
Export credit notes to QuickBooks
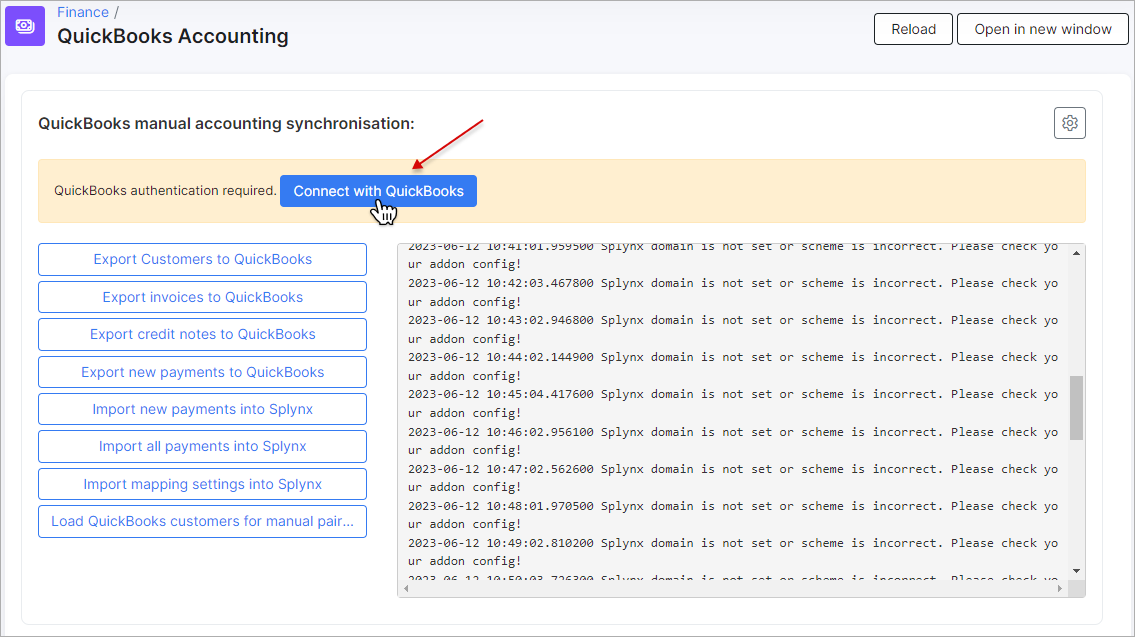203,334
